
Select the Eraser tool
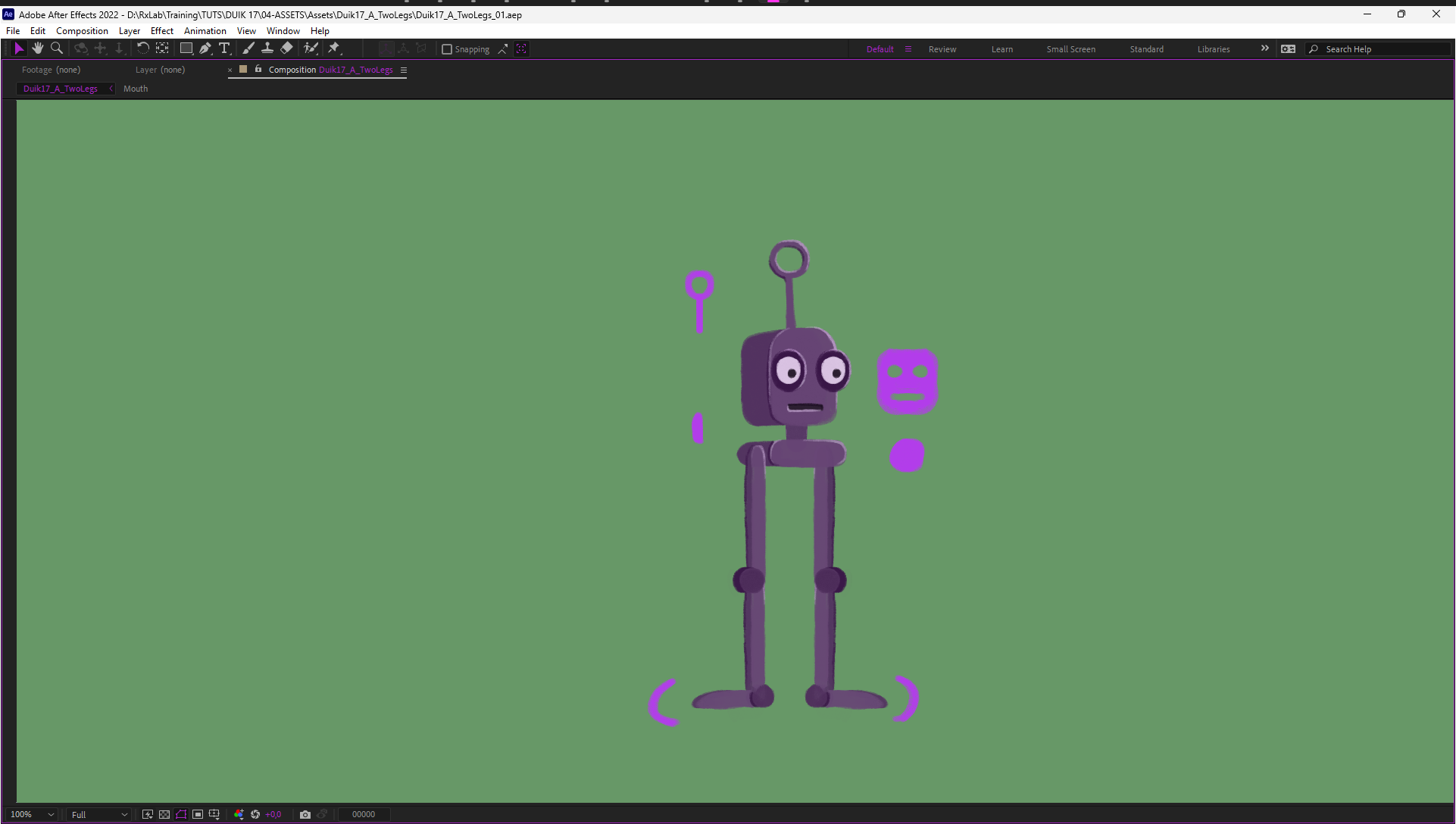[286, 48]
